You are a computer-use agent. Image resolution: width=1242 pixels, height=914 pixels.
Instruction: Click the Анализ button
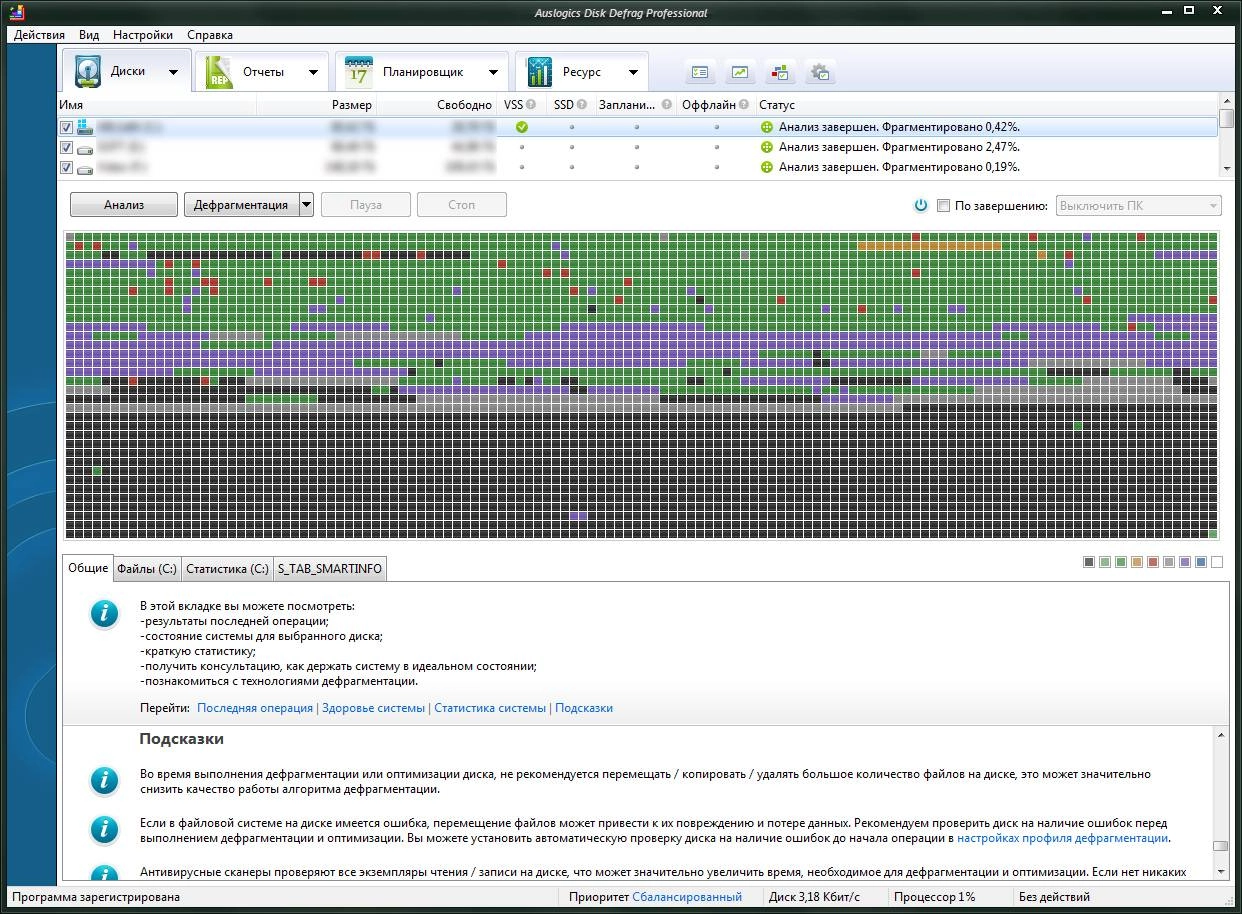(124, 204)
